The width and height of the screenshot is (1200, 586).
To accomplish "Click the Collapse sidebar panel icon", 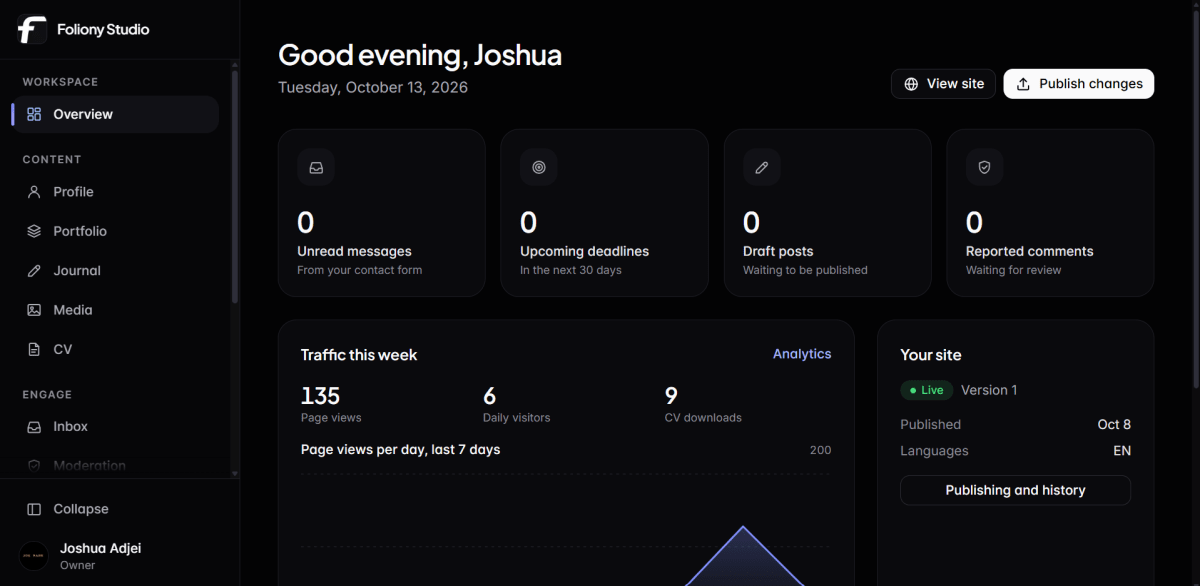I will (x=34, y=509).
